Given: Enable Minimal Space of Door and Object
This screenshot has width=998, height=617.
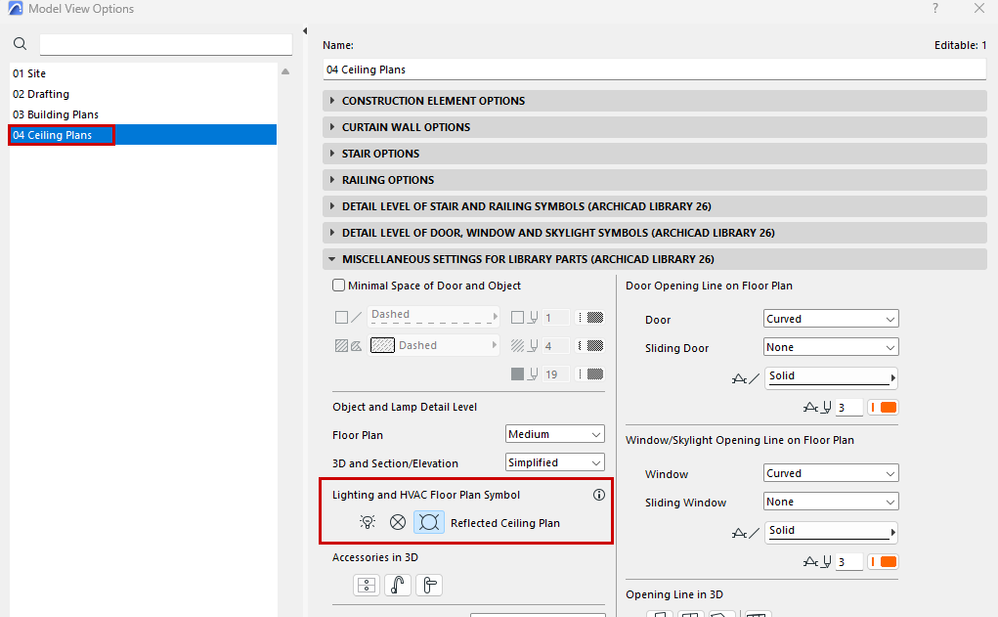Looking at the screenshot, I should coord(339,286).
